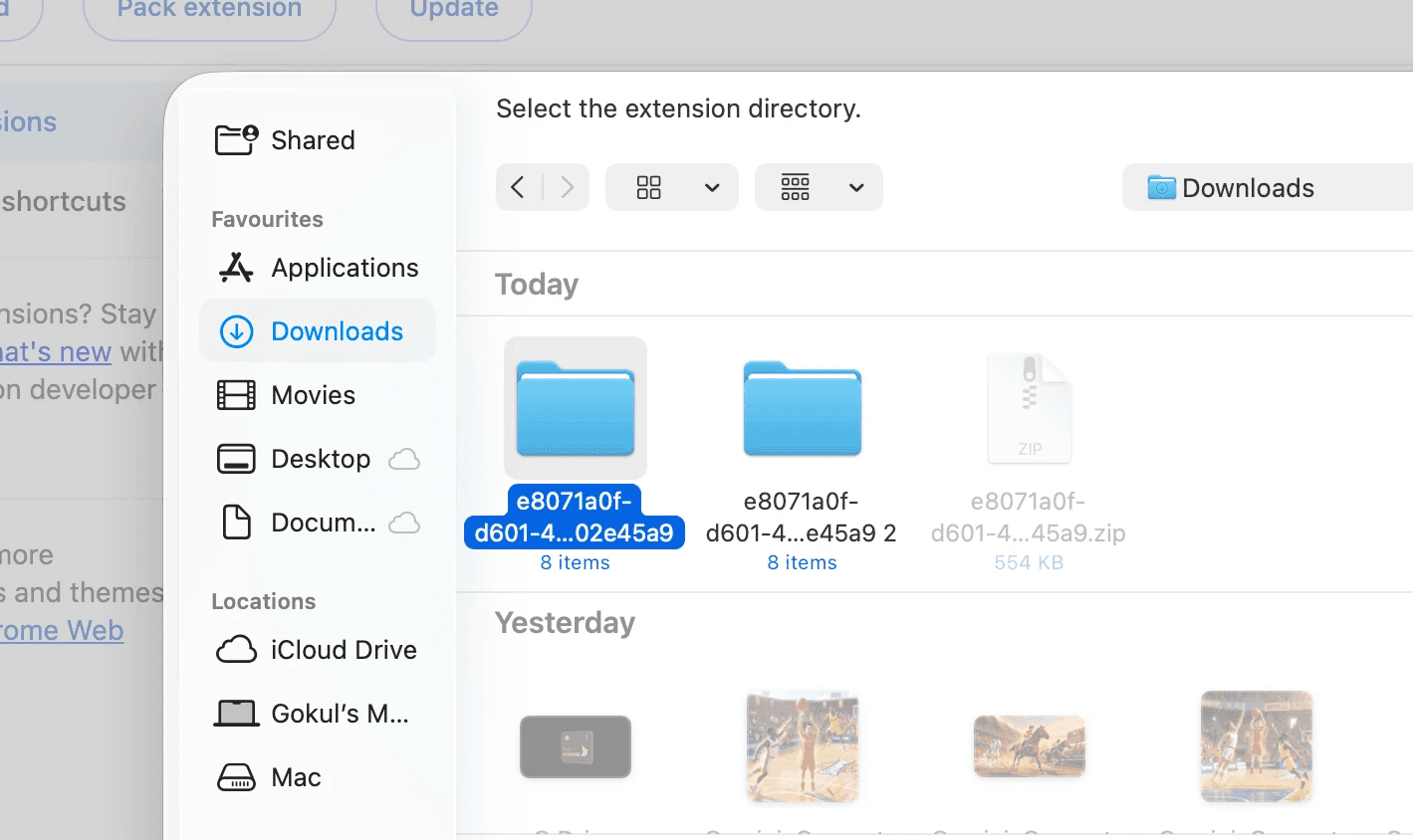This screenshot has height=840, width=1413.
Task: Open the grouping options dropdown chevron
Action: click(x=856, y=187)
